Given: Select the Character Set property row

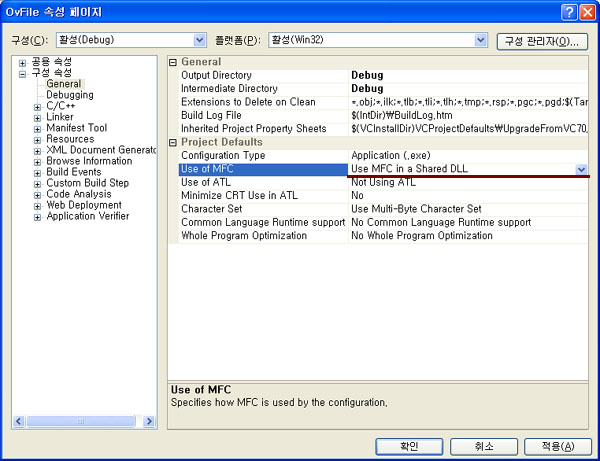Looking at the screenshot, I should tap(262, 209).
